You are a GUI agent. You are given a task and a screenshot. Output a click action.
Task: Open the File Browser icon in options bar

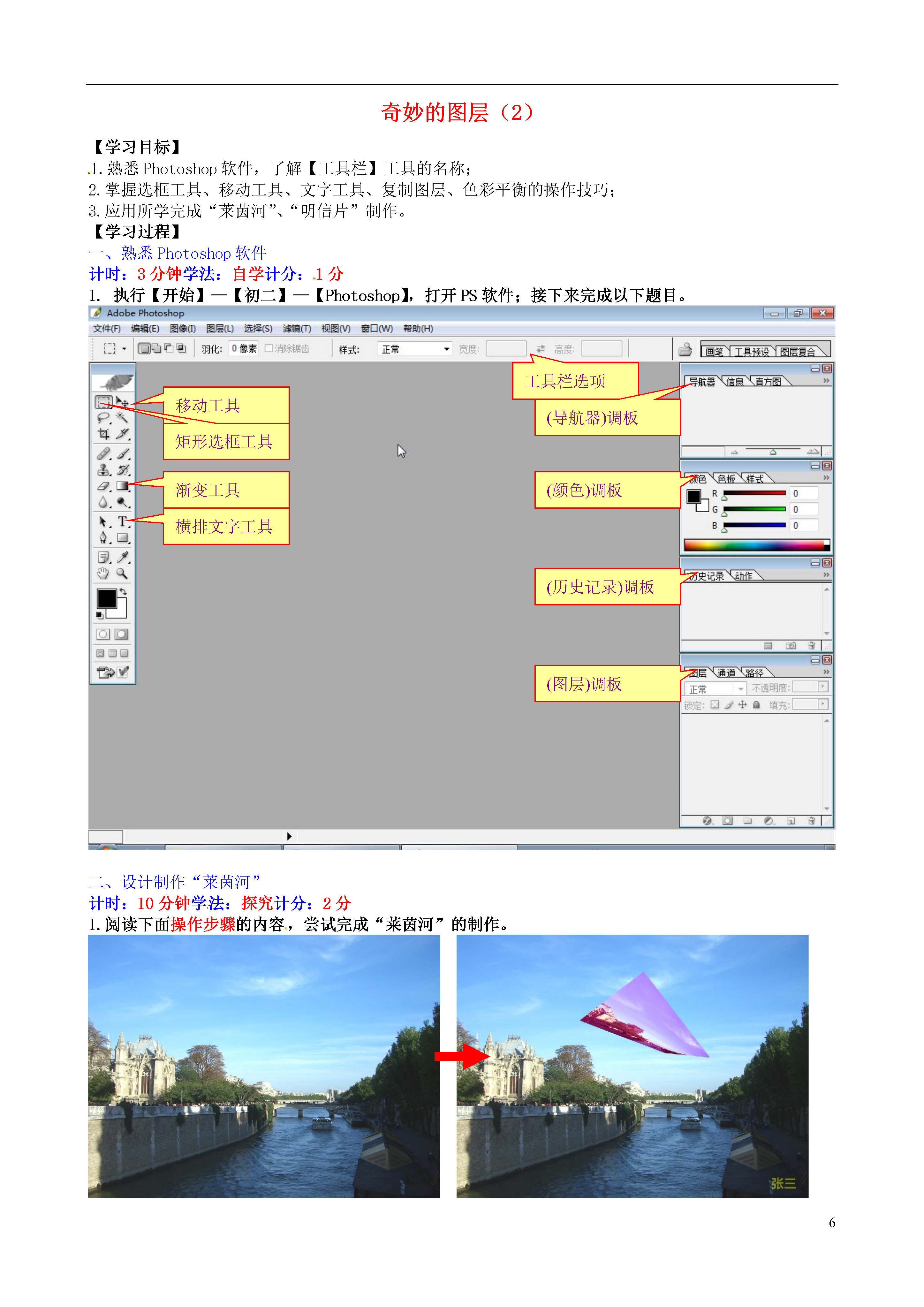point(685,349)
